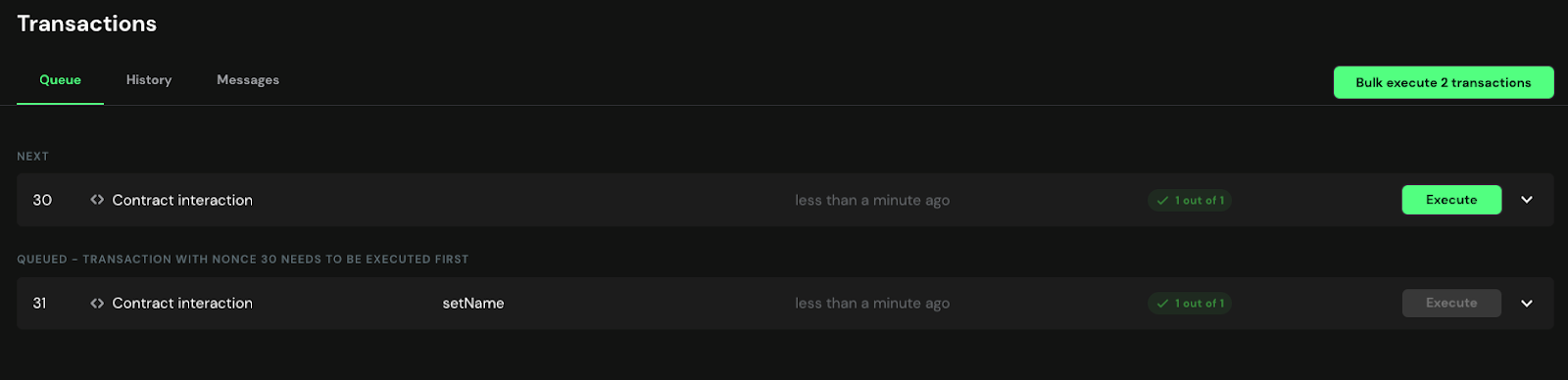Execute transaction with nonce 30
The width and height of the screenshot is (1568, 380).
(1451, 200)
